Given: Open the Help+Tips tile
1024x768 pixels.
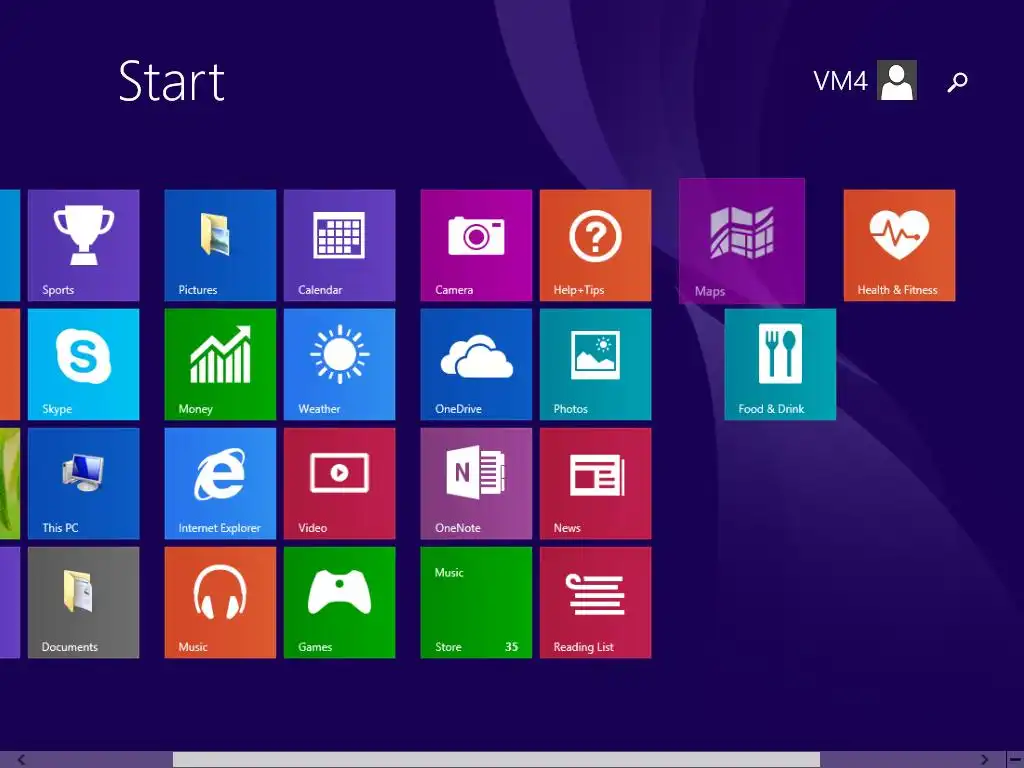Looking at the screenshot, I should [x=596, y=246].
